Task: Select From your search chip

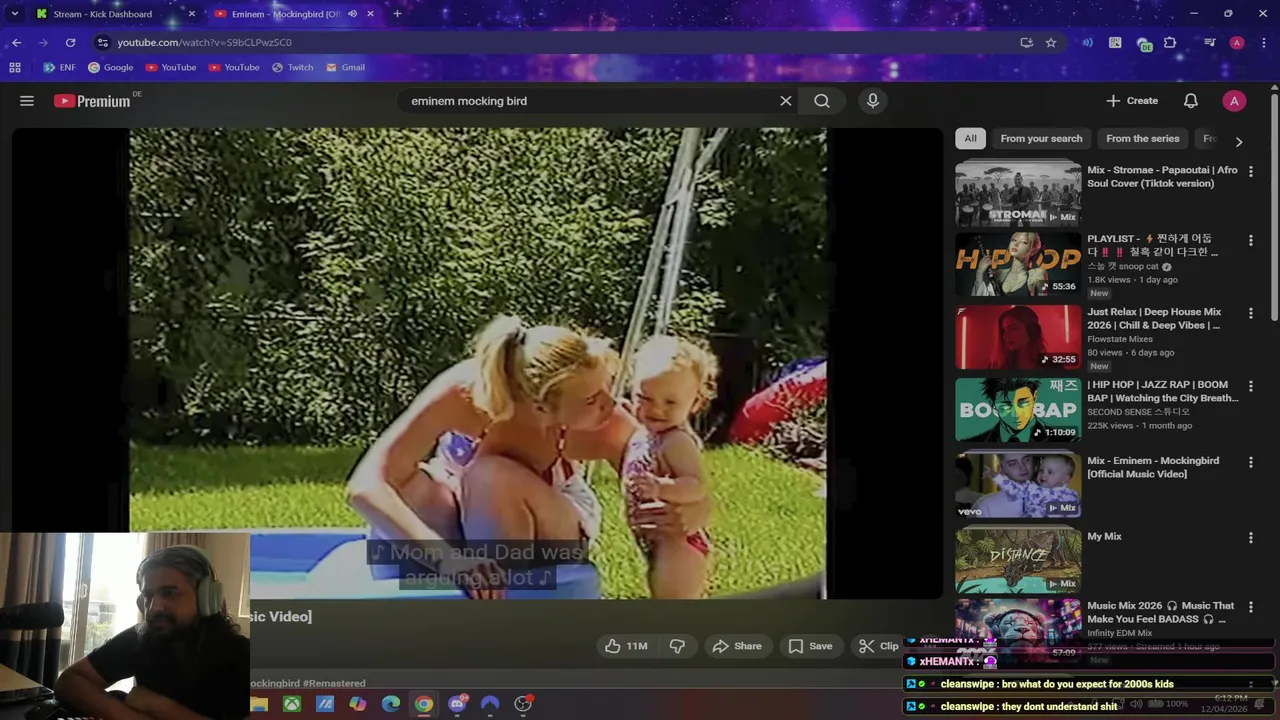Action: click(x=1041, y=139)
